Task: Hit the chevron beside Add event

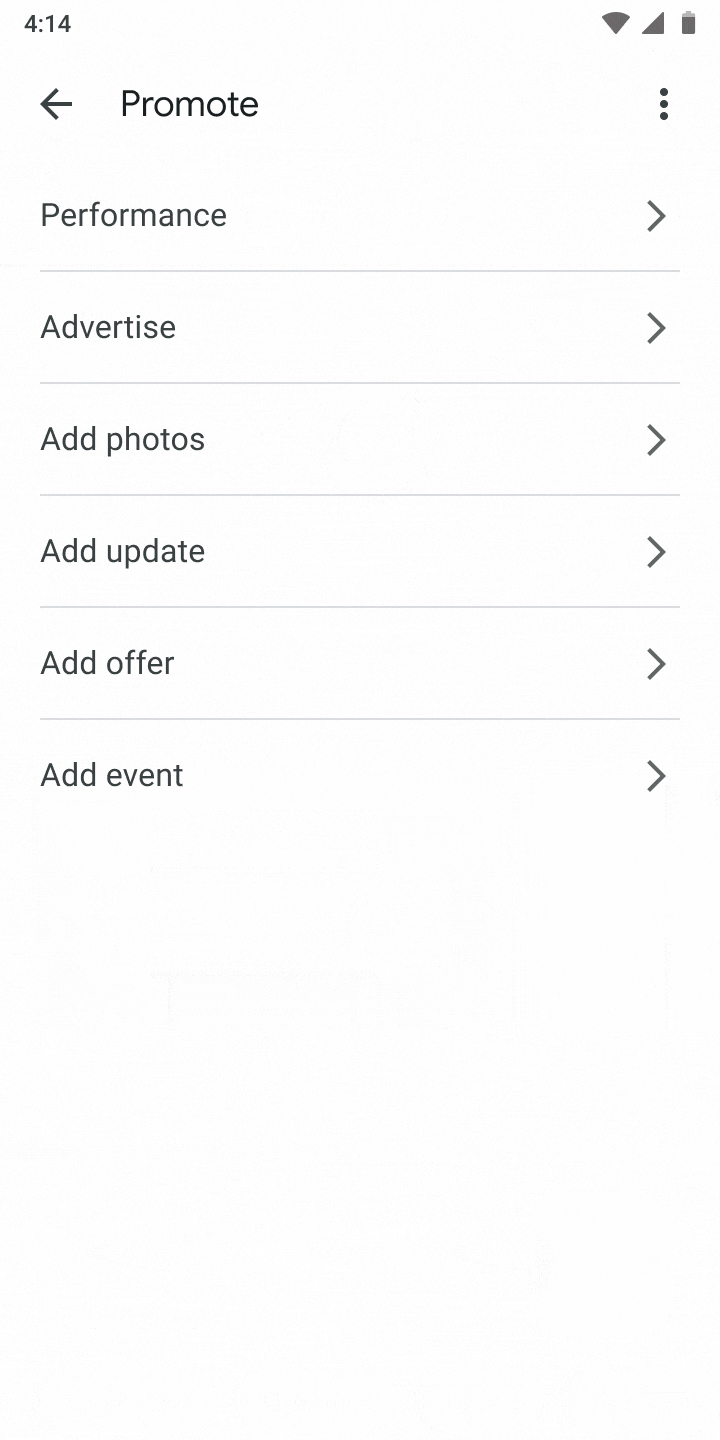Action: click(x=656, y=776)
